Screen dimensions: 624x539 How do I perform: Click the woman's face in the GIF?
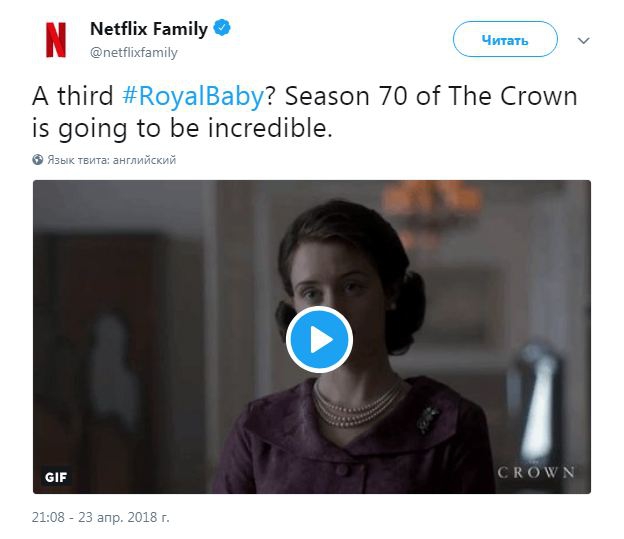click(x=349, y=274)
